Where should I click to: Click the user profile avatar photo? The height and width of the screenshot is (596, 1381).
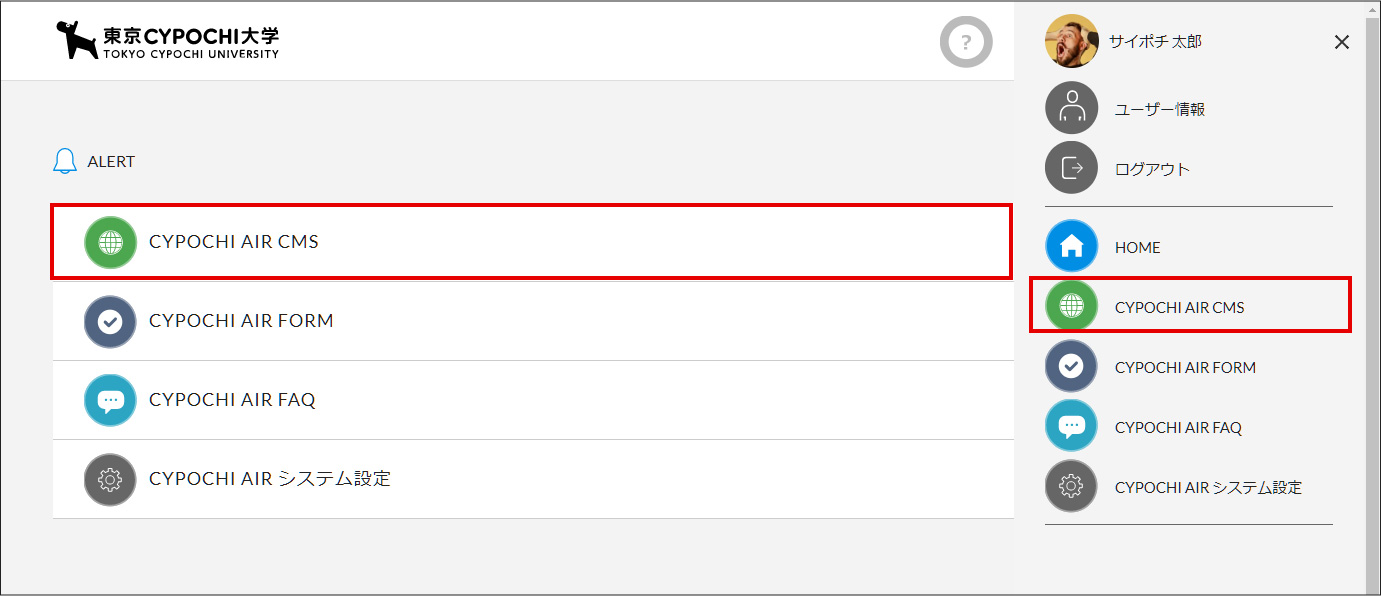pyautogui.click(x=1071, y=41)
